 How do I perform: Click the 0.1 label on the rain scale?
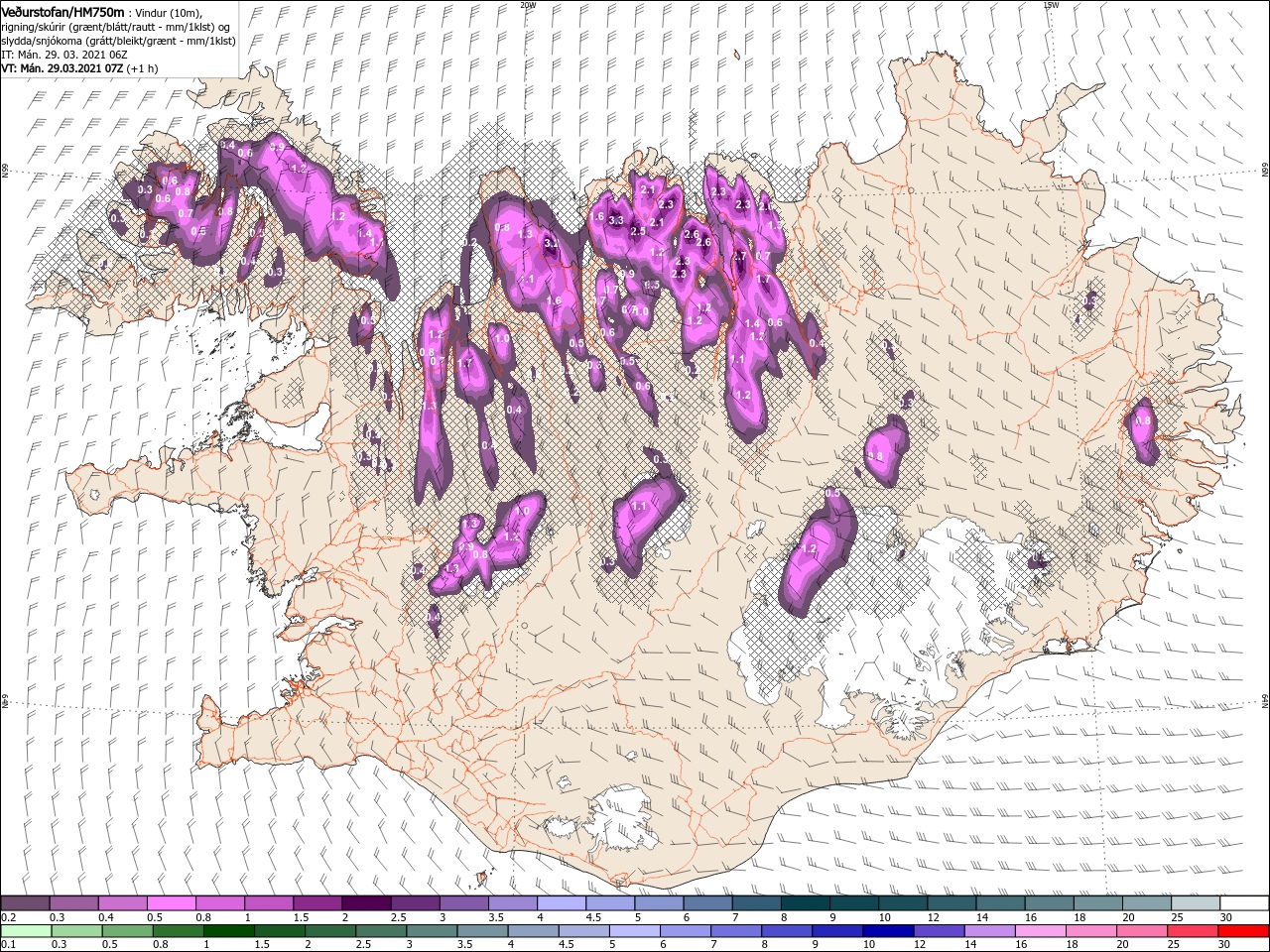pos(8,945)
